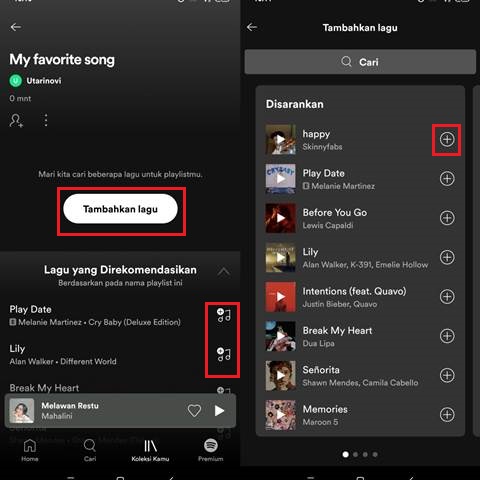
Task: Go back from Tambahkan lagu screen
Action: tap(252, 27)
